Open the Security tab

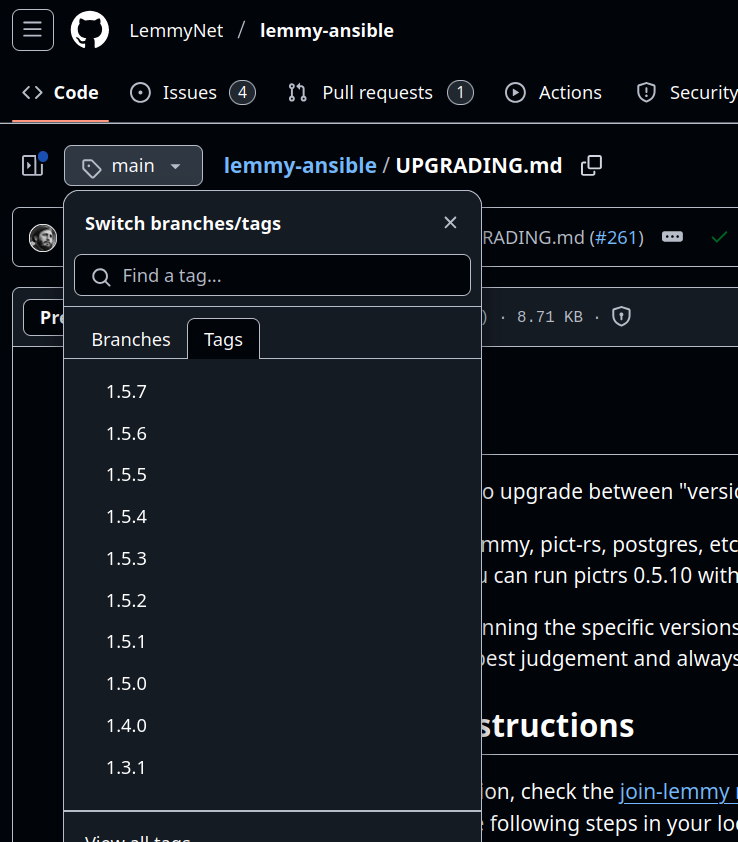point(686,92)
